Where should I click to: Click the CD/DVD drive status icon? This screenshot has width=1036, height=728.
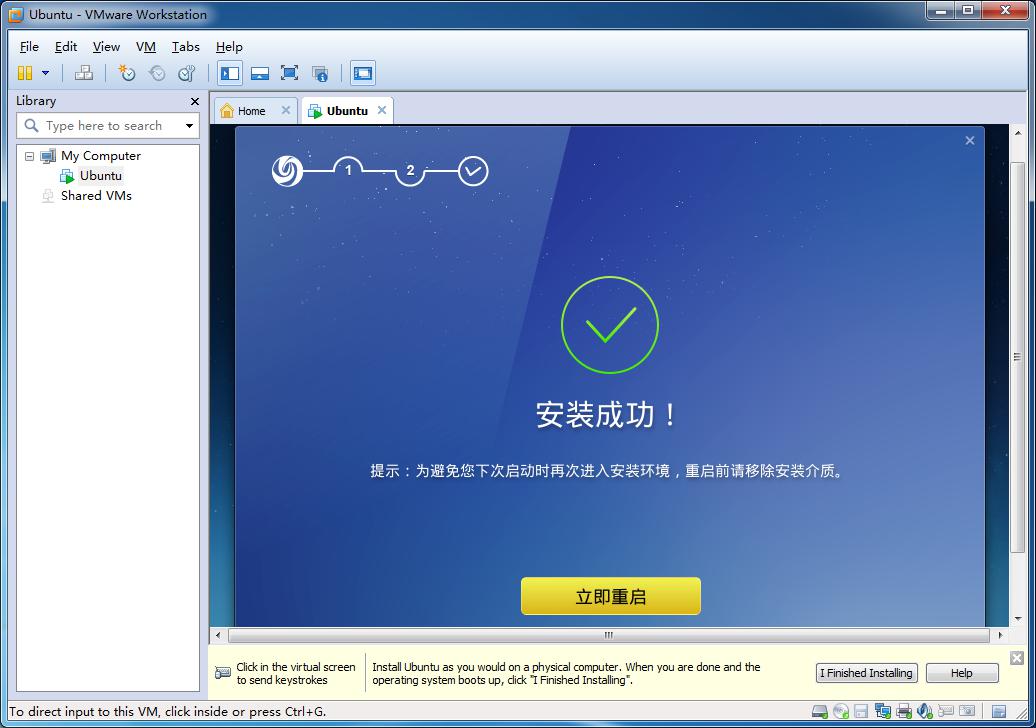pyautogui.click(x=840, y=711)
